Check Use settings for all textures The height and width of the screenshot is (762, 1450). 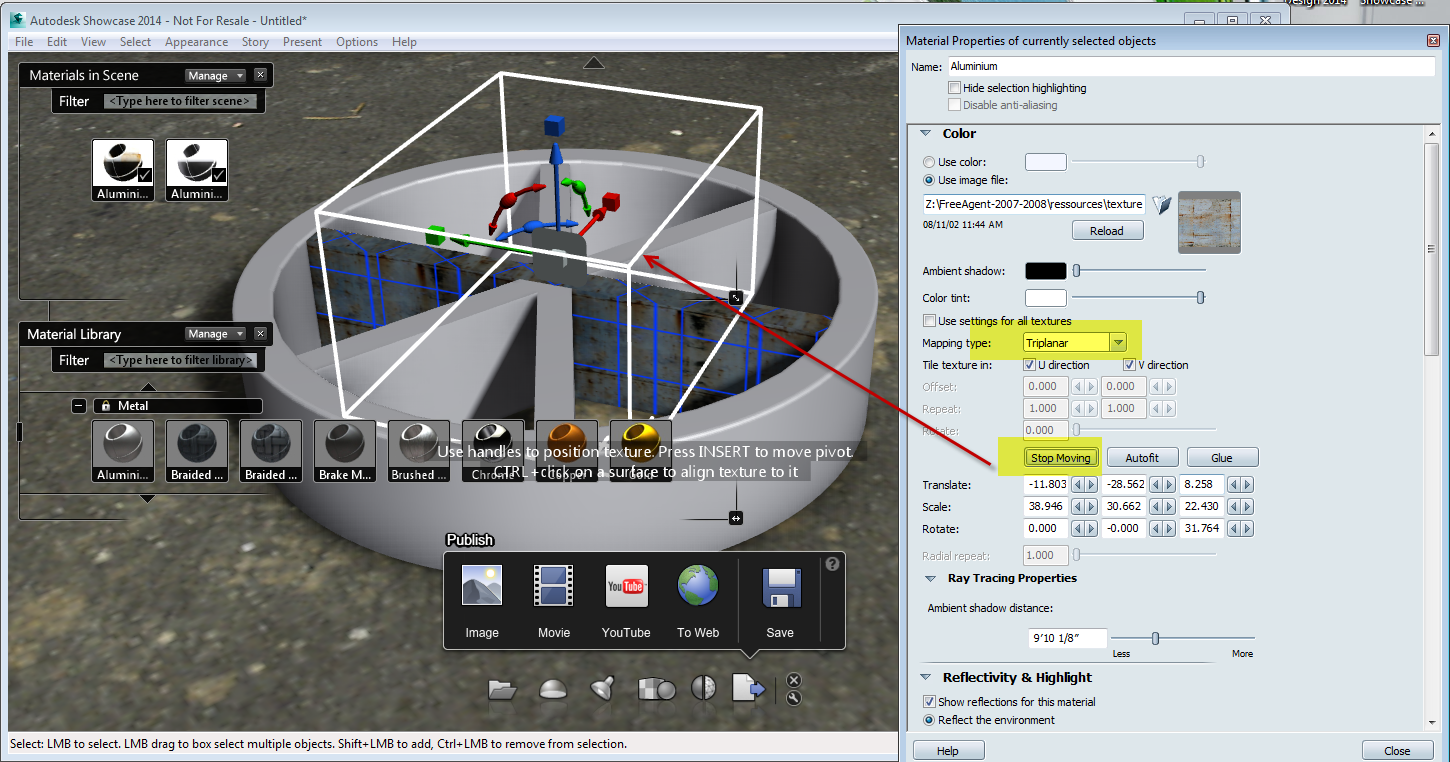tap(929, 321)
